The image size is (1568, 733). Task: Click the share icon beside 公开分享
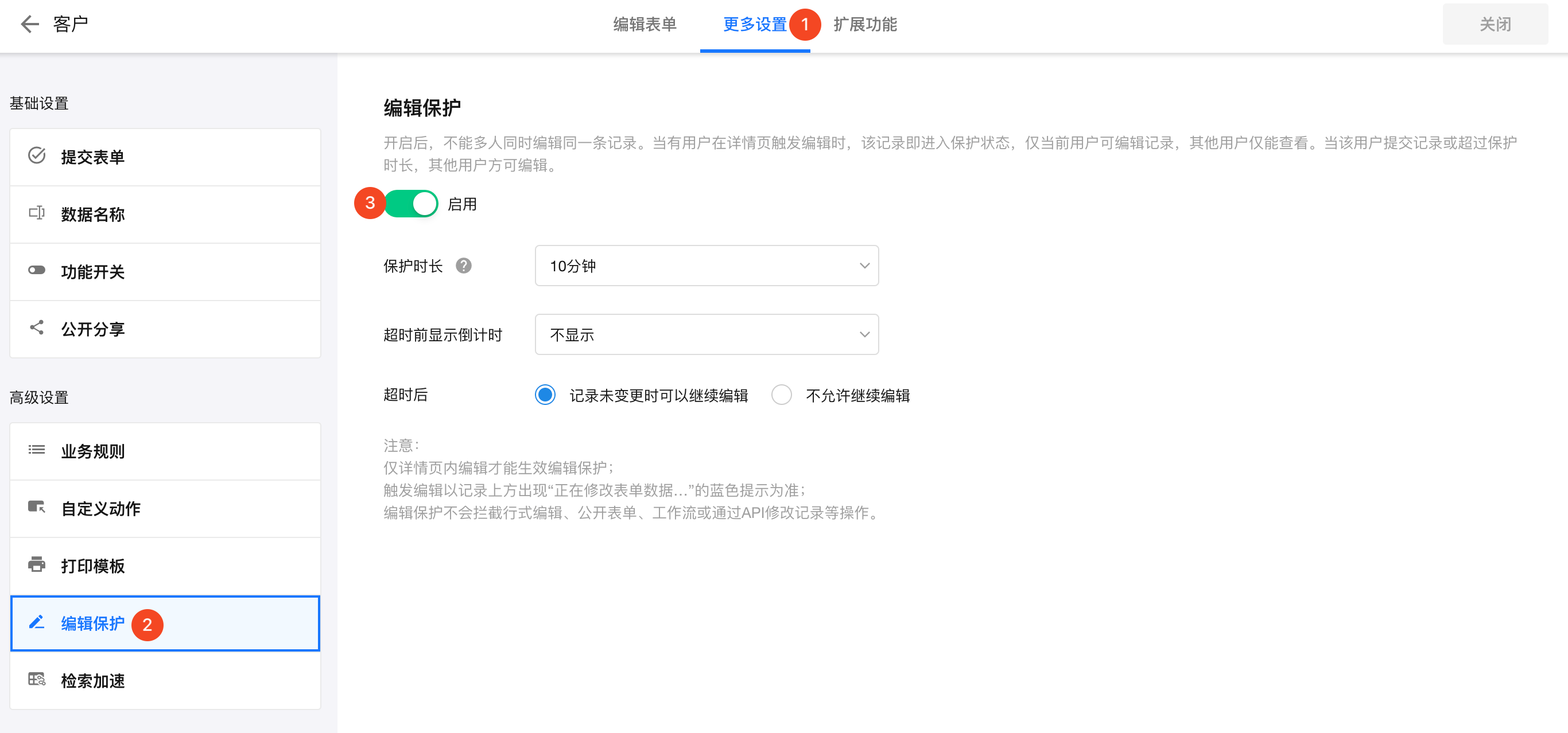(37, 328)
